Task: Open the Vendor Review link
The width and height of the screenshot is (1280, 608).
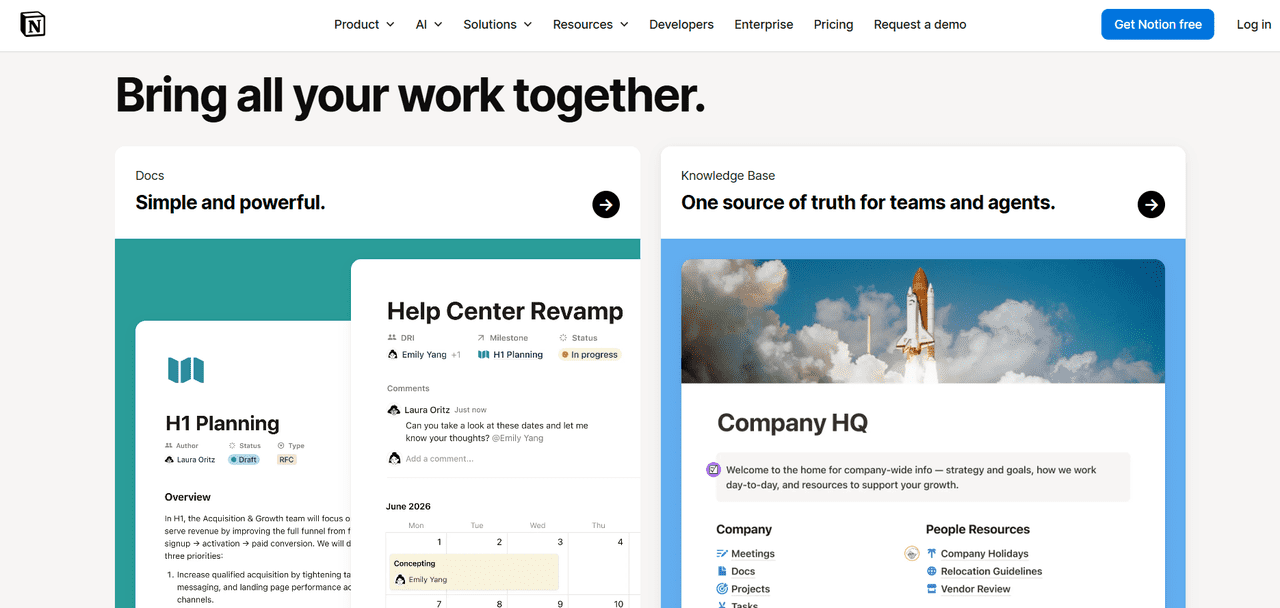Action: (x=976, y=589)
